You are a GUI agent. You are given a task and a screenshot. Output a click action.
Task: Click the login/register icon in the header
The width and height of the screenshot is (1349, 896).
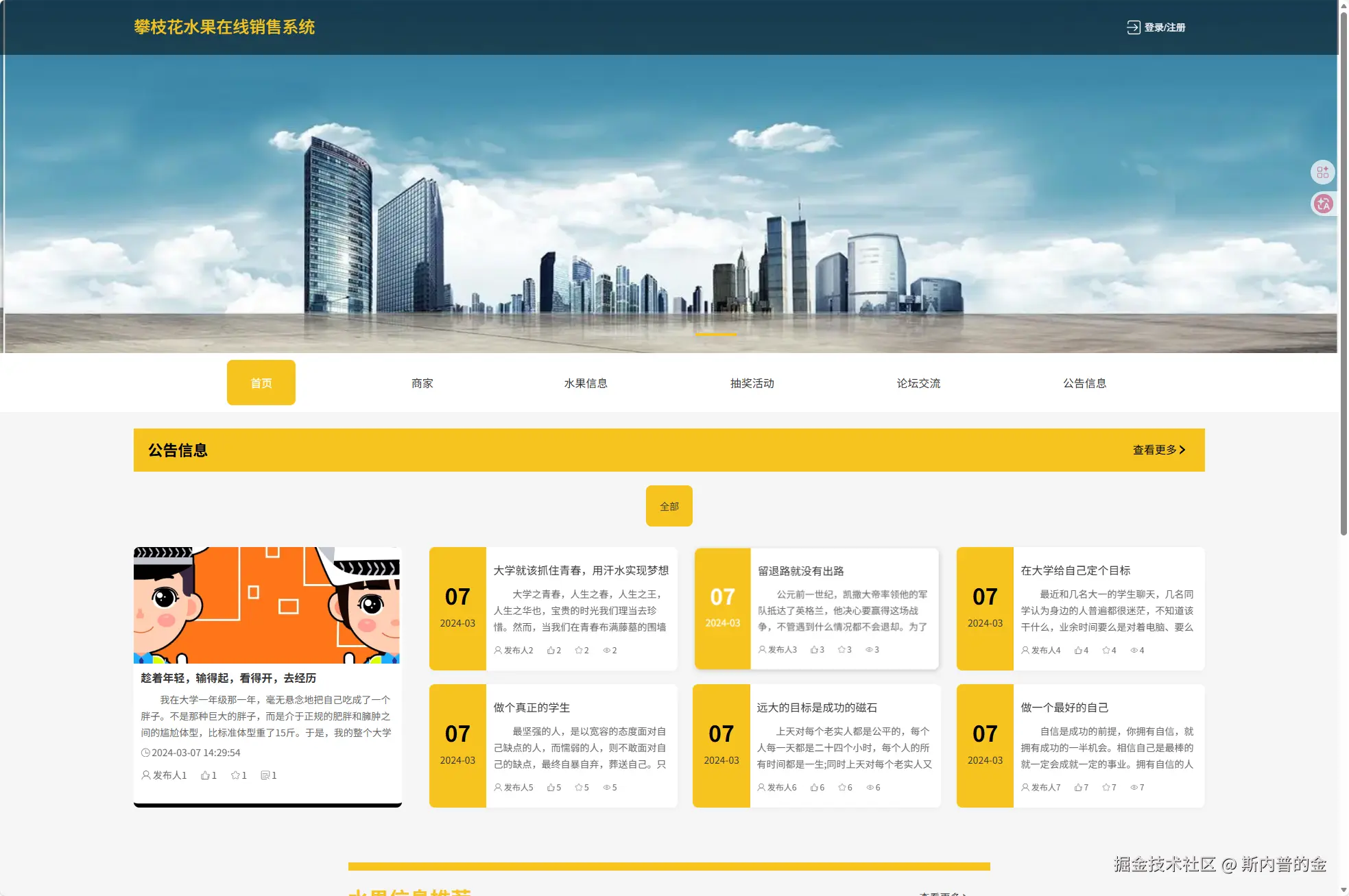point(1133,27)
